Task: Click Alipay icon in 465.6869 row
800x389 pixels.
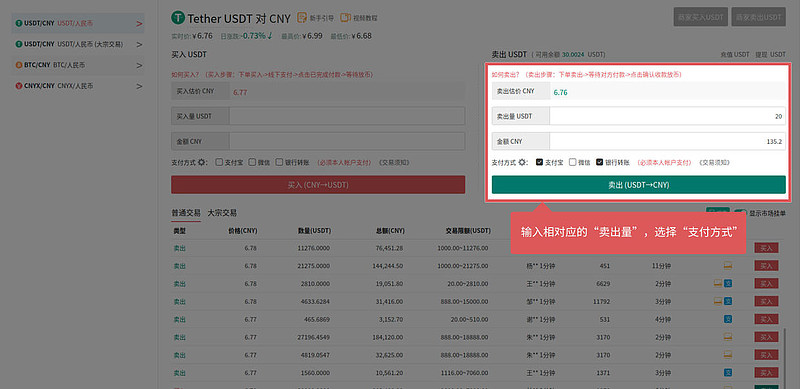Action: pyautogui.click(x=728, y=319)
